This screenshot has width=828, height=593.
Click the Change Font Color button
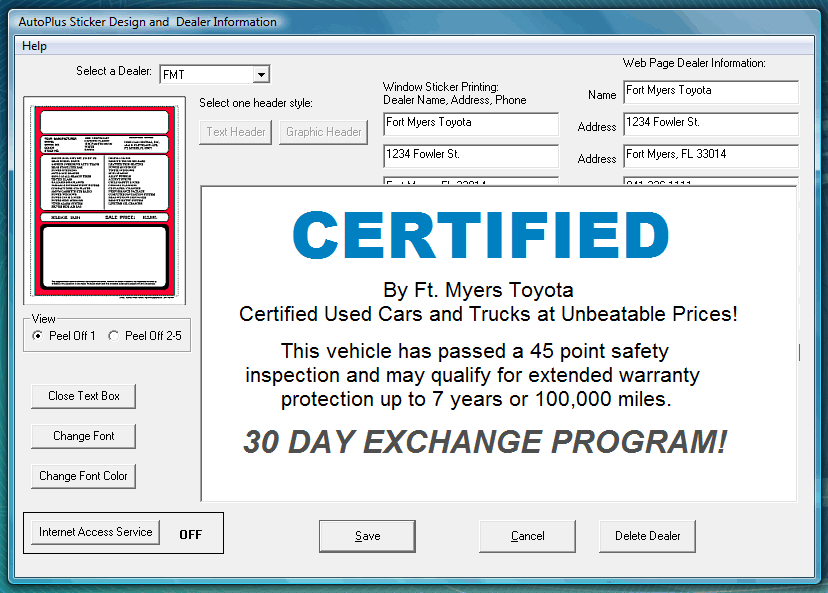coord(83,476)
